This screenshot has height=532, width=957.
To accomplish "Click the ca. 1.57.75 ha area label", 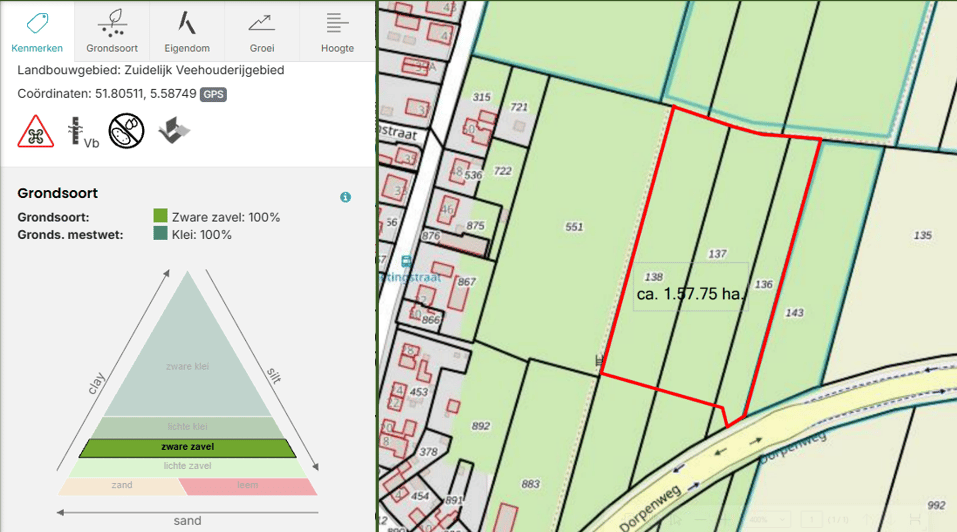I will (x=690, y=294).
